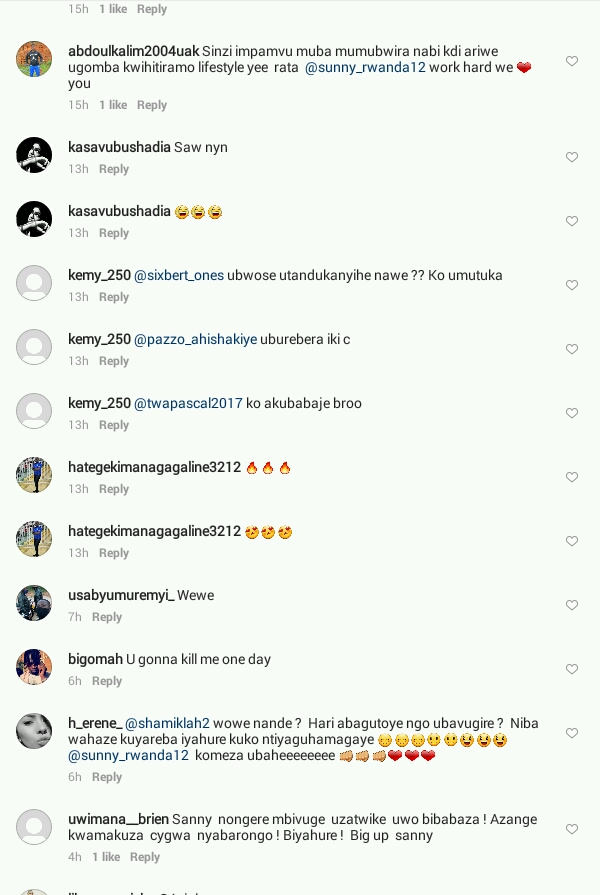Heart the 'Wewe' comment by usabyumuremyi_

pos(571,604)
